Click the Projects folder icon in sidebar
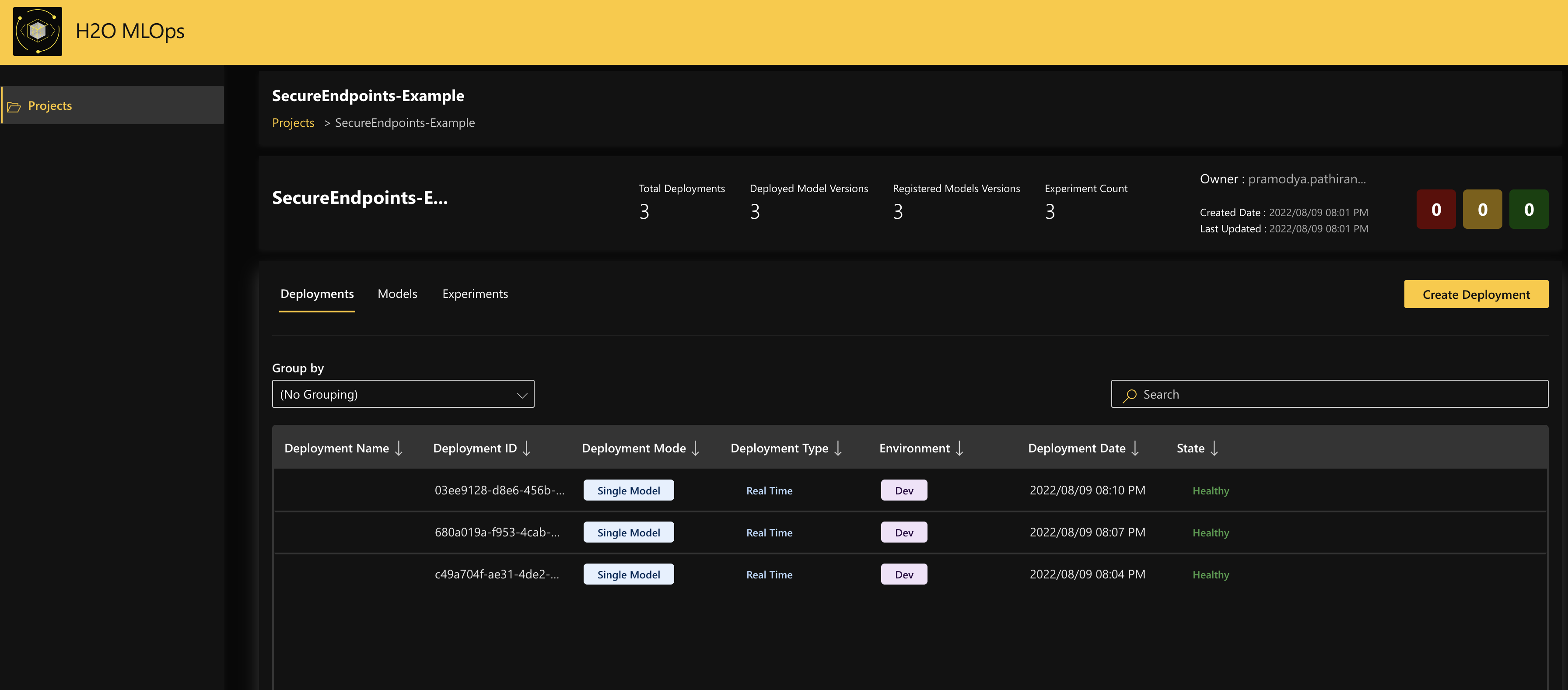Screen dimensions: 1568x690 [x=14, y=107]
